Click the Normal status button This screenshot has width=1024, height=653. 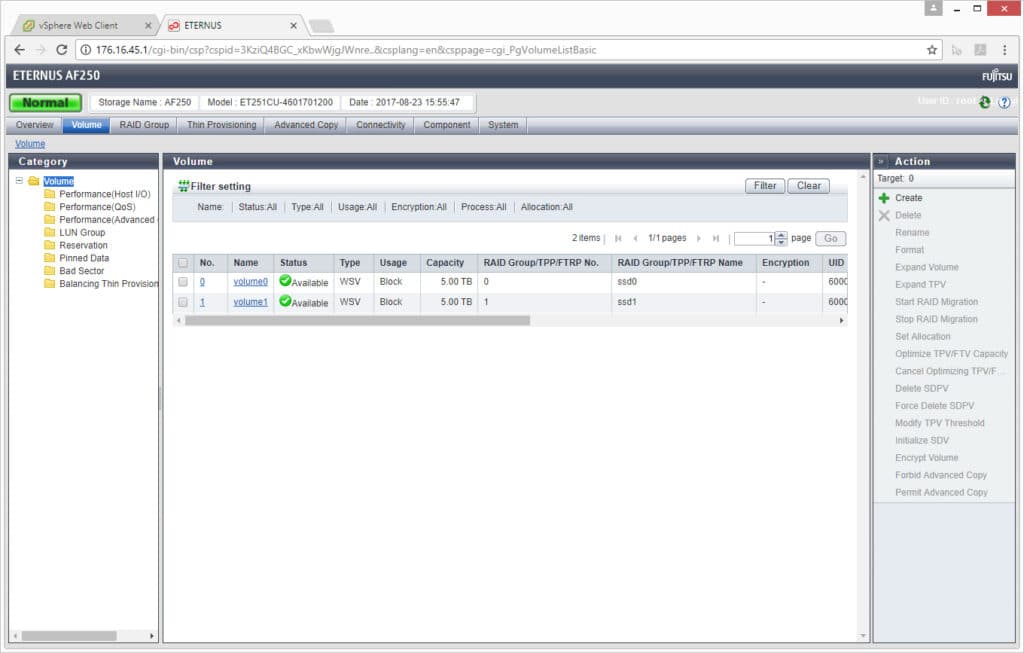tap(45, 103)
